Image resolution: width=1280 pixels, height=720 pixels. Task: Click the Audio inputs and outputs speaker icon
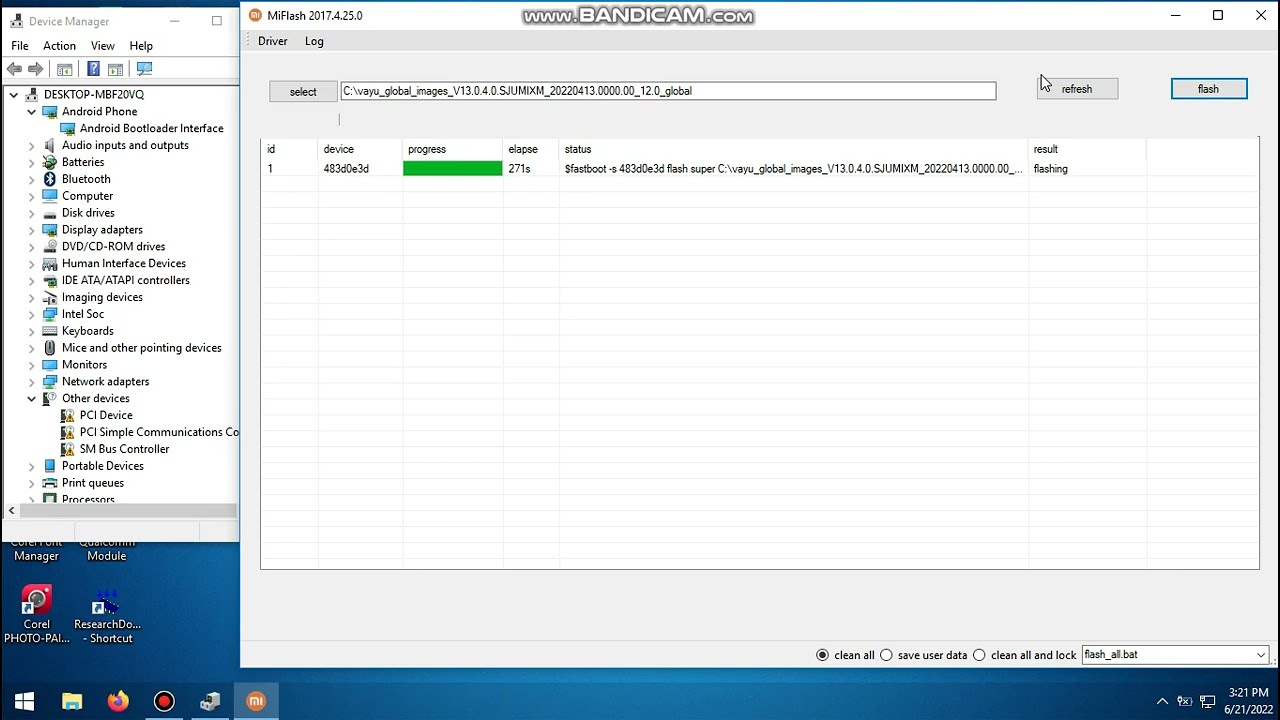[50, 145]
